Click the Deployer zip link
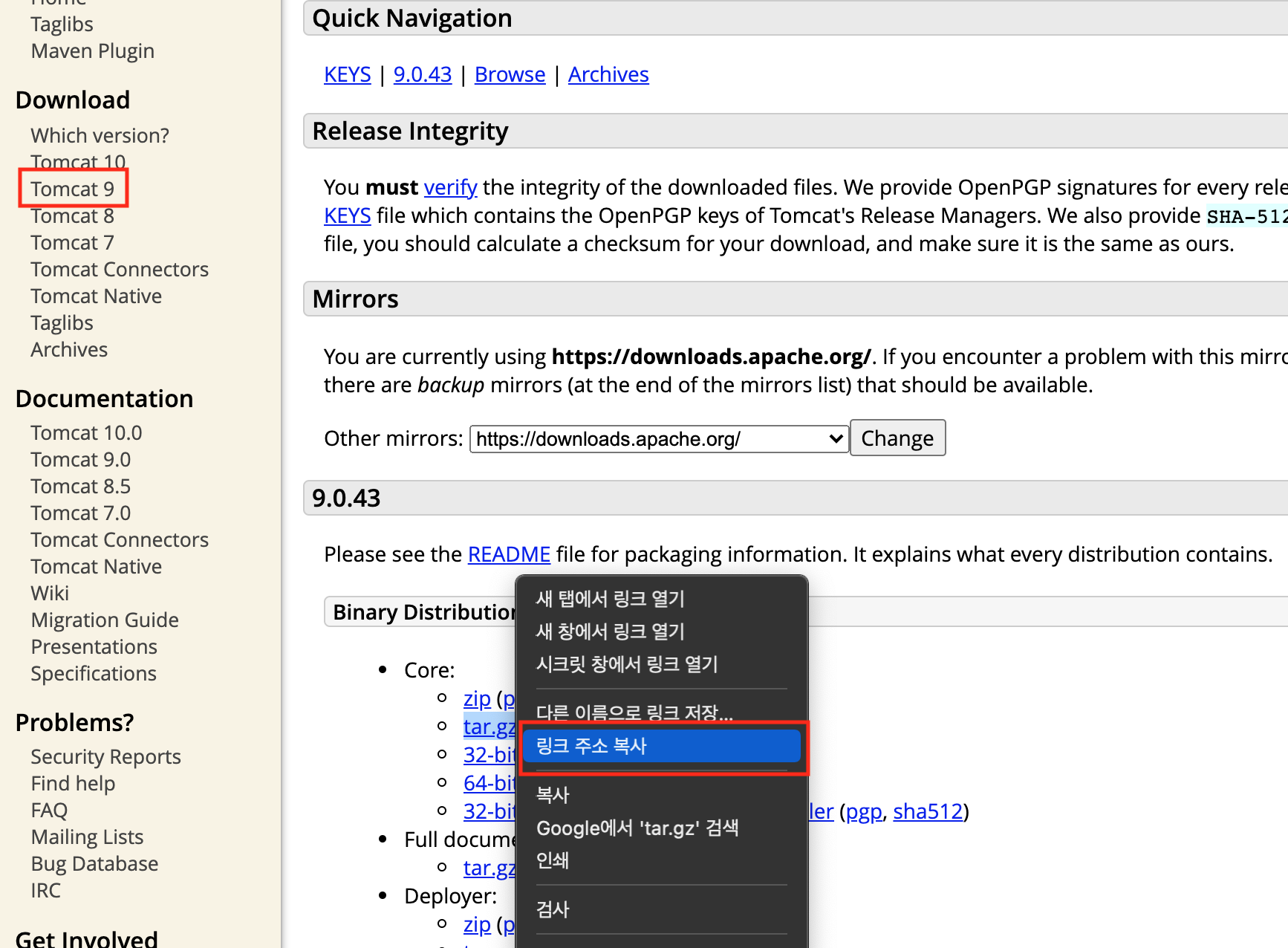The height and width of the screenshot is (948, 1288). coord(477,924)
